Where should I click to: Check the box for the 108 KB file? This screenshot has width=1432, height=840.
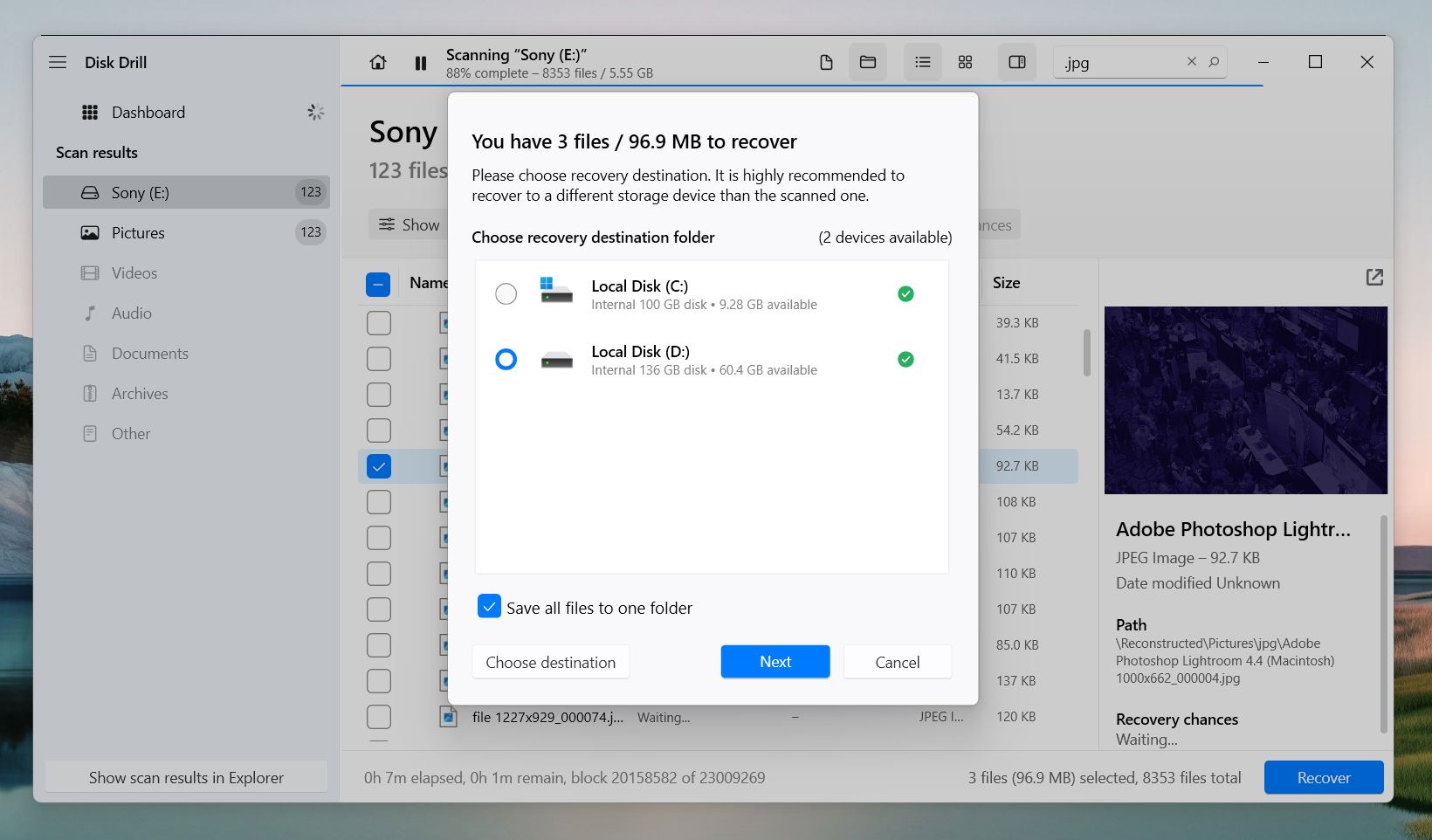point(379,502)
